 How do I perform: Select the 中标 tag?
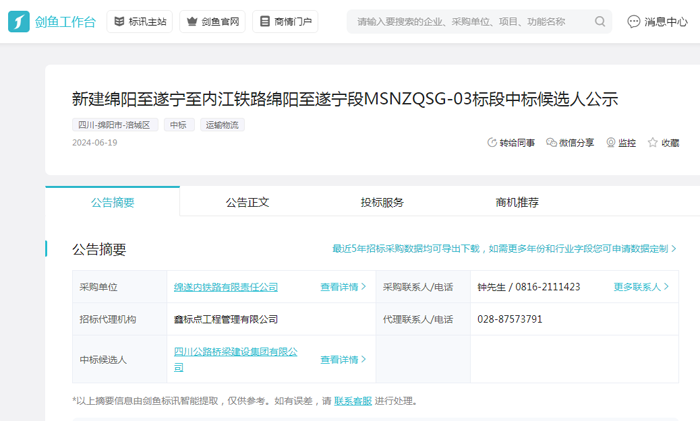pyautogui.click(x=179, y=125)
